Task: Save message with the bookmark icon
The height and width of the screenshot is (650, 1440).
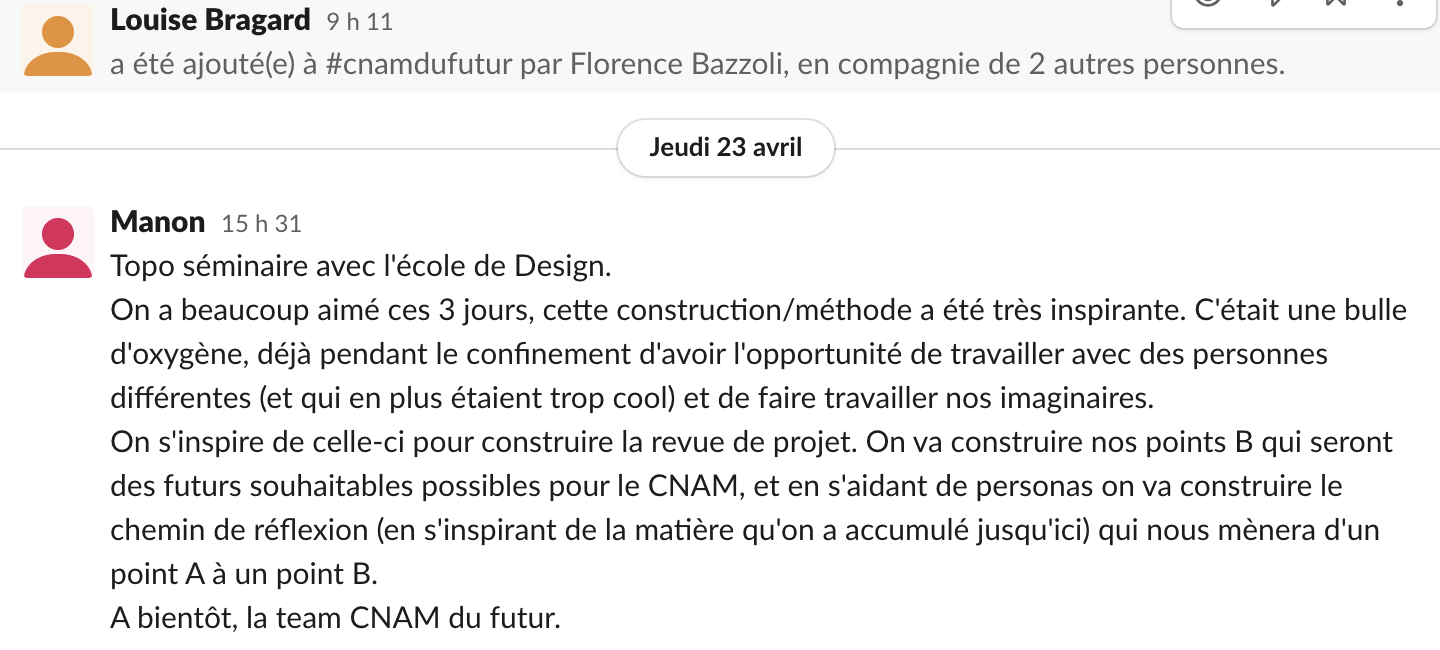Action: tap(1337, 3)
